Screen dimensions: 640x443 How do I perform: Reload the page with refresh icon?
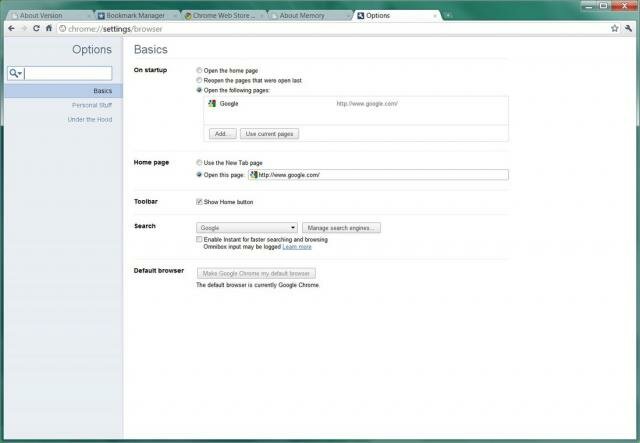[36, 28]
